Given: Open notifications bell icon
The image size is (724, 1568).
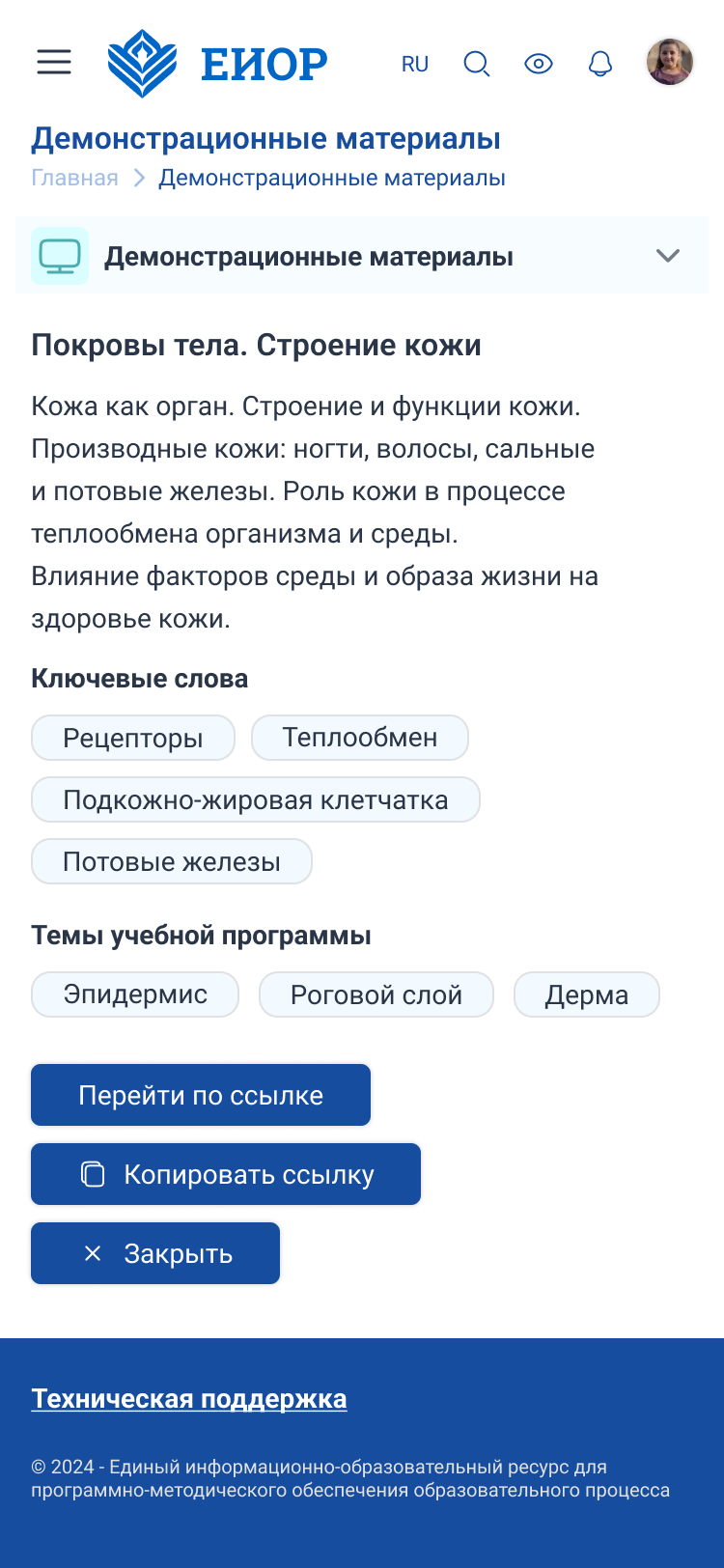Looking at the screenshot, I should tap(600, 64).
